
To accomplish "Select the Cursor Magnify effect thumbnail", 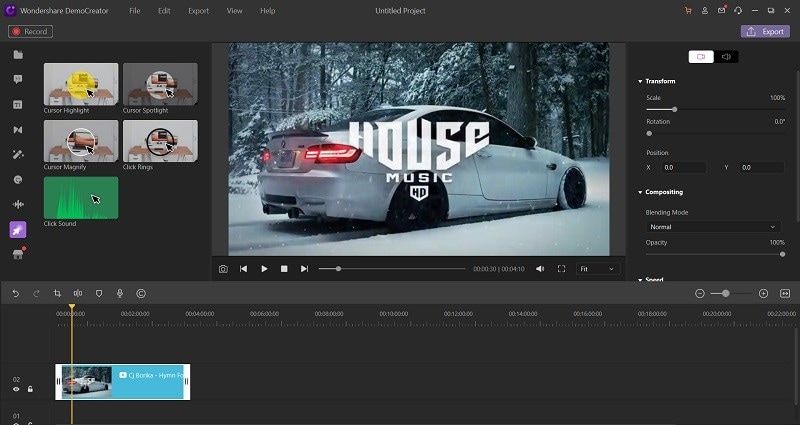I will [81, 141].
